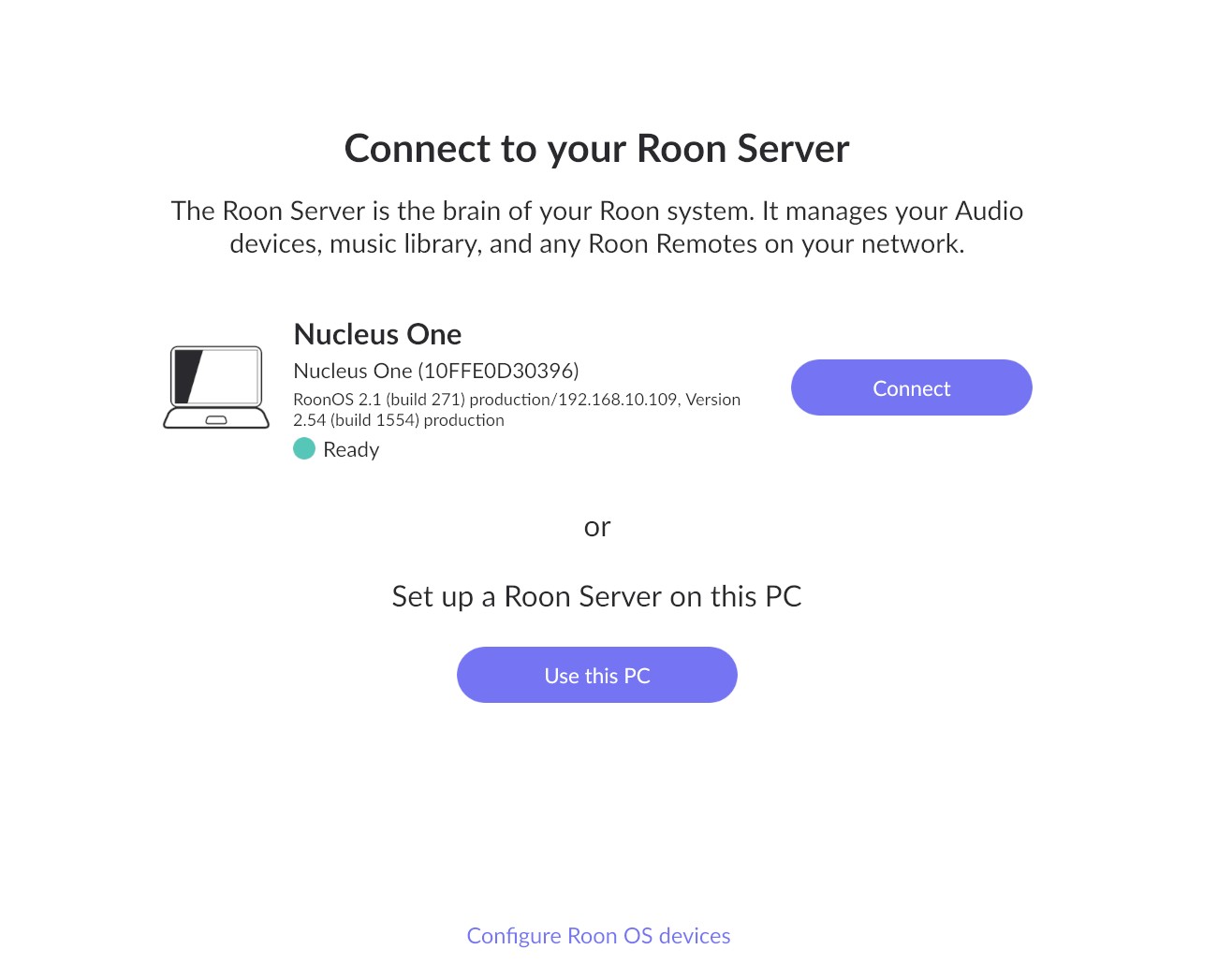Click the RoonOS 2.1 (build 271) text
The width and height of the screenshot is (1232, 964).
379,400
